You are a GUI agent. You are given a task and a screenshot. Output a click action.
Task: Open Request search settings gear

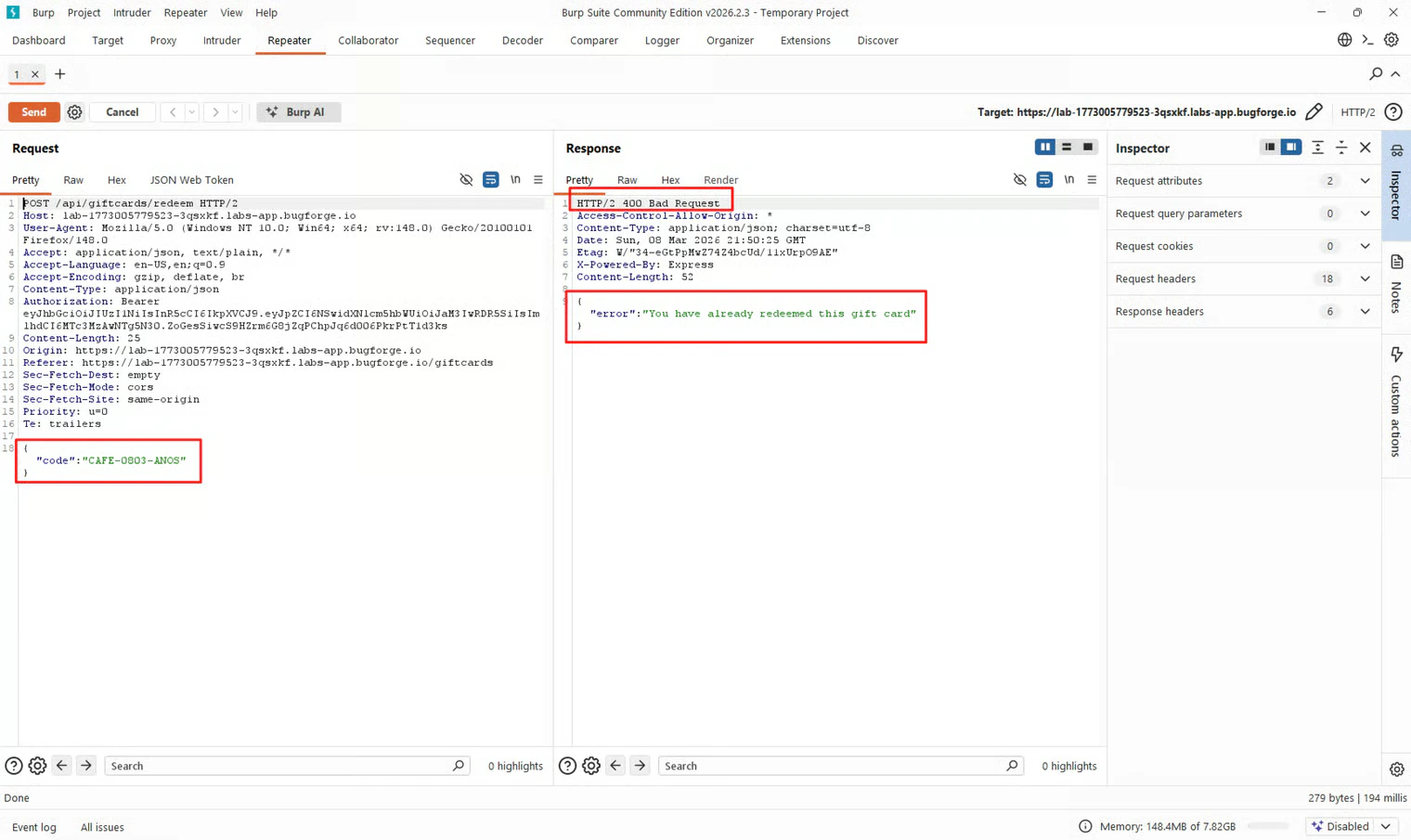pyautogui.click(x=37, y=766)
